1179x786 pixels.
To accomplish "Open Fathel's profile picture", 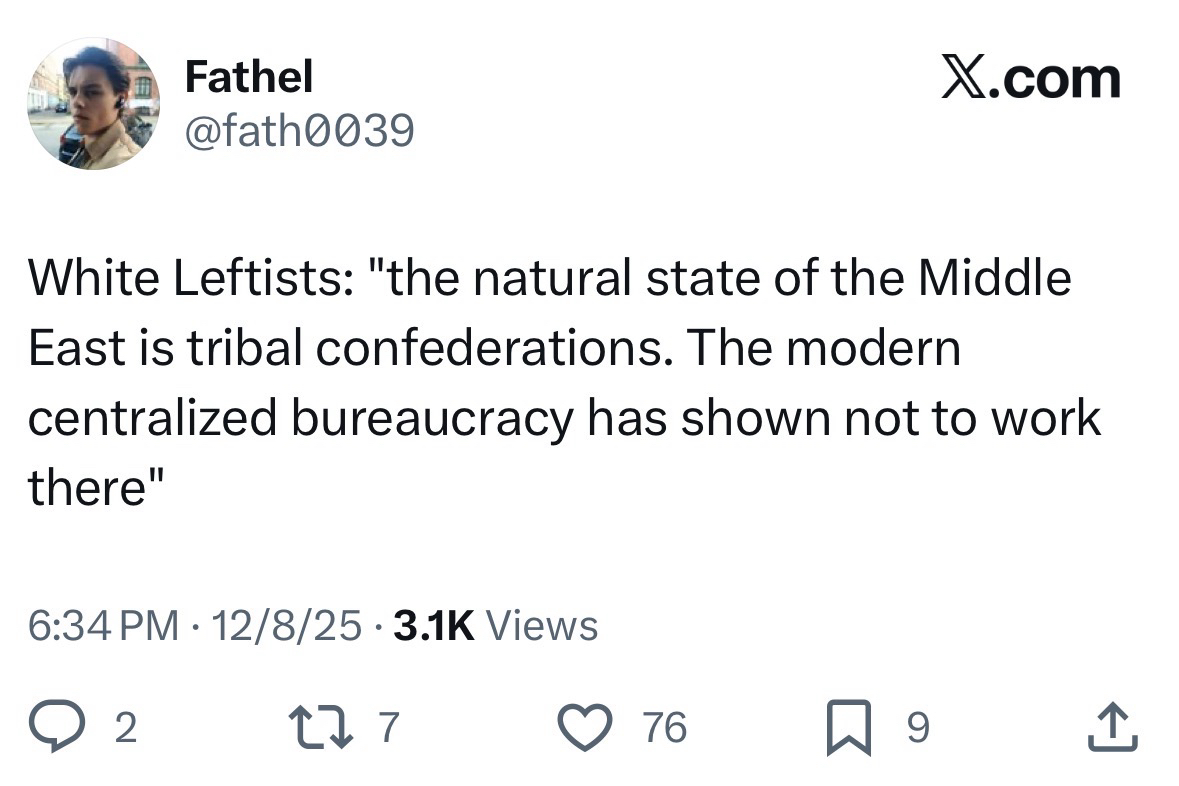I will pyautogui.click(x=93, y=103).
